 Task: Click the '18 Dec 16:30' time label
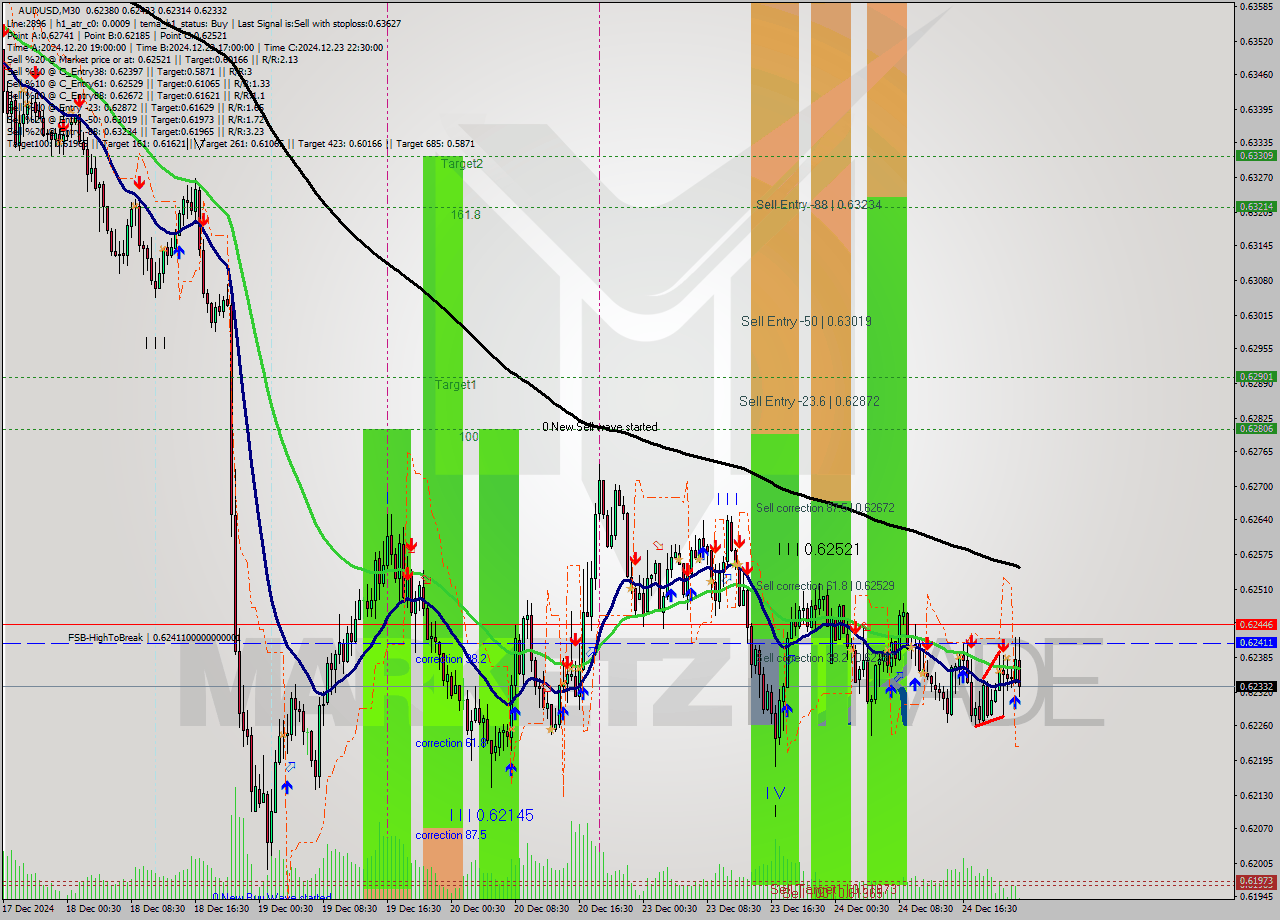click(x=223, y=909)
